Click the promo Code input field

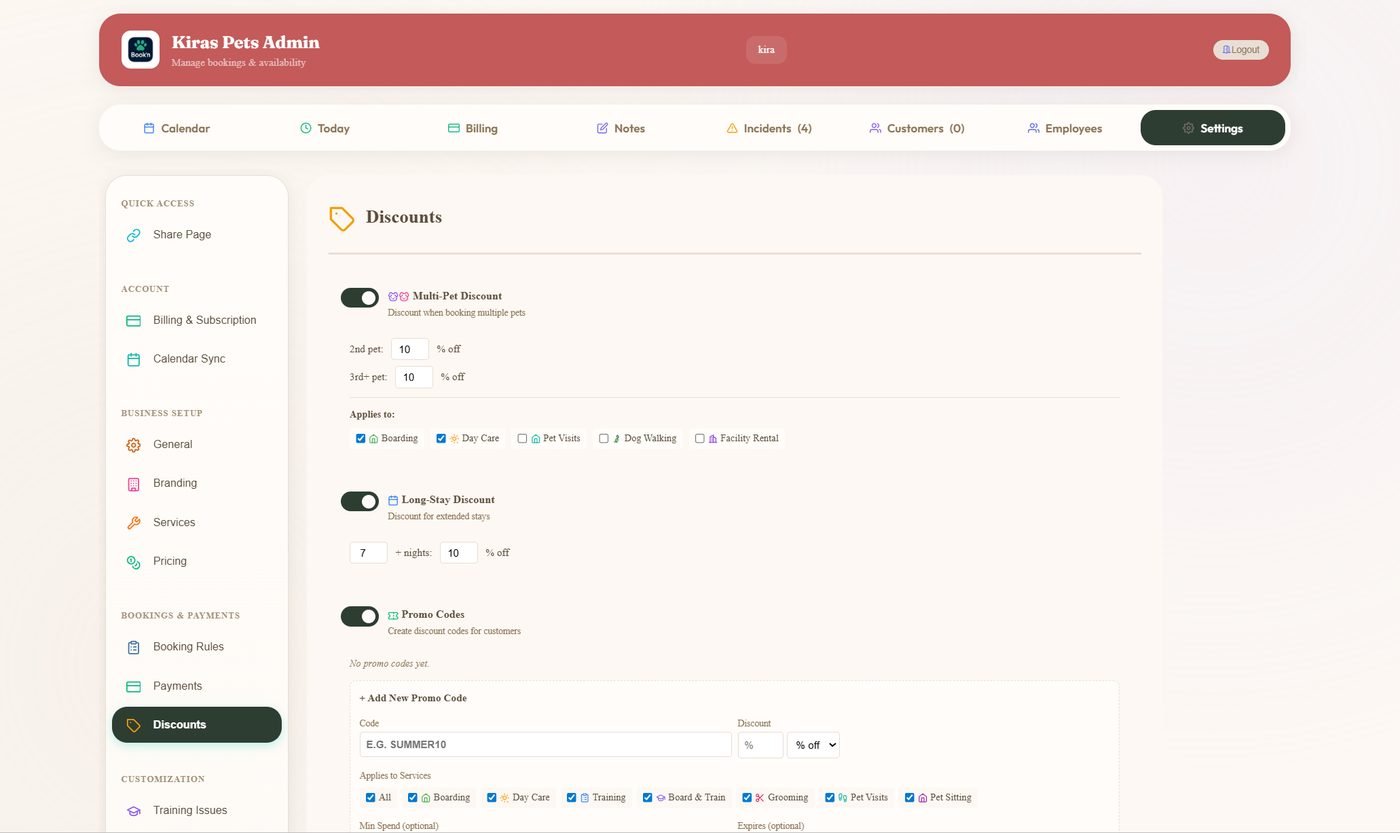pos(546,745)
